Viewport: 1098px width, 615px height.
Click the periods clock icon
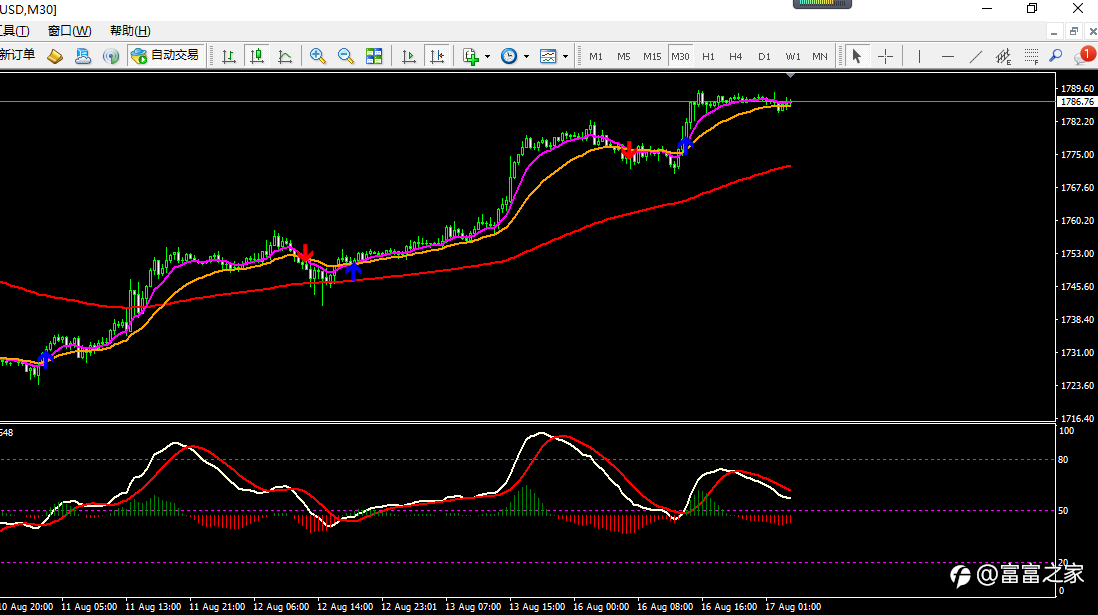pos(509,56)
